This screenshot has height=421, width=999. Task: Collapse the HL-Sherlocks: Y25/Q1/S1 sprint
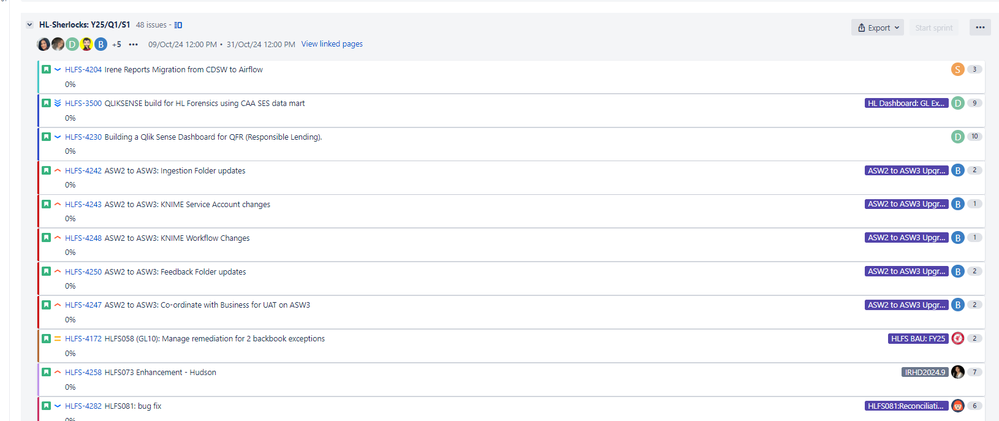tap(29, 25)
